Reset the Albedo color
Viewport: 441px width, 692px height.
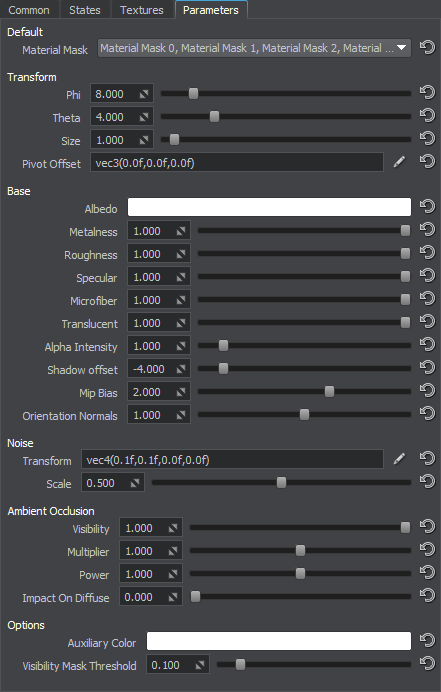tap(427, 207)
